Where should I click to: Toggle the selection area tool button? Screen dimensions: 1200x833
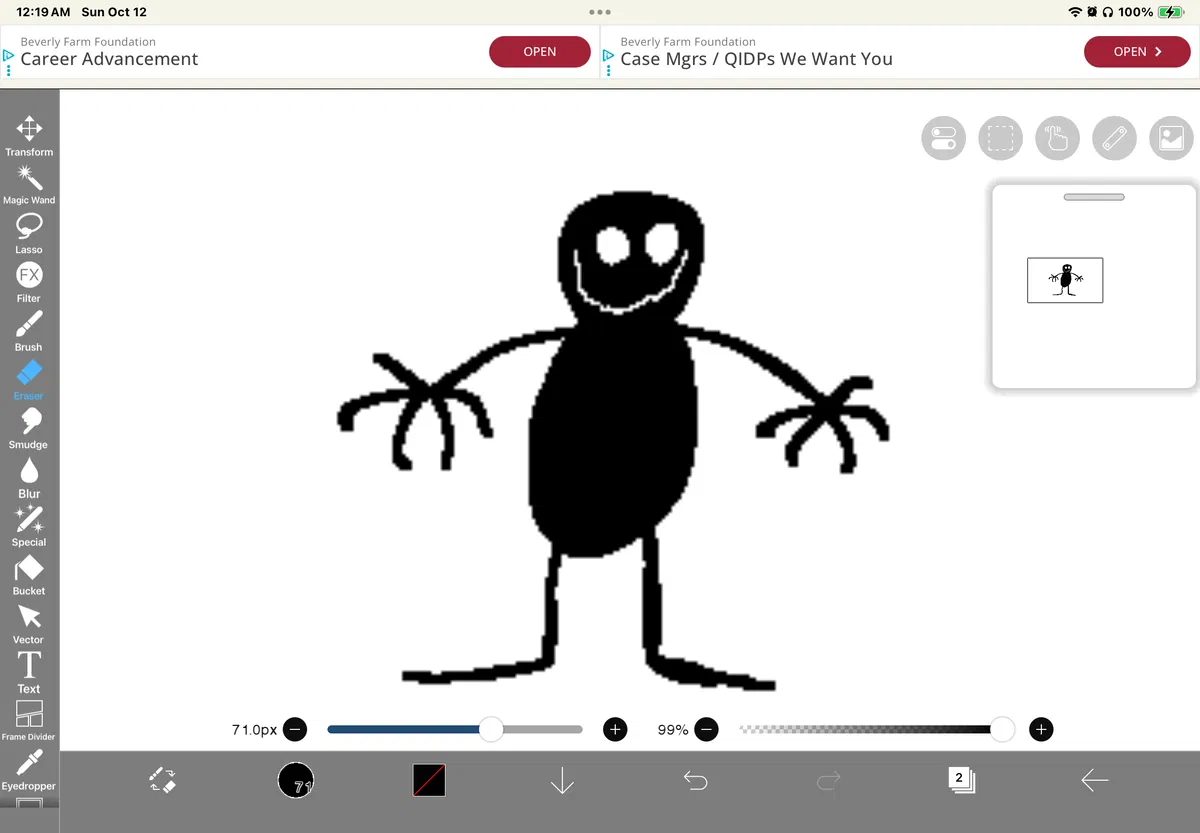[1000, 138]
